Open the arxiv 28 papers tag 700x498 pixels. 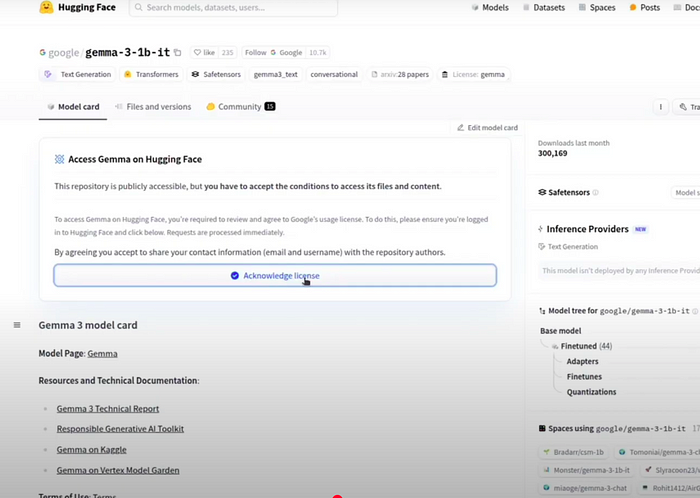[x=400, y=75]
